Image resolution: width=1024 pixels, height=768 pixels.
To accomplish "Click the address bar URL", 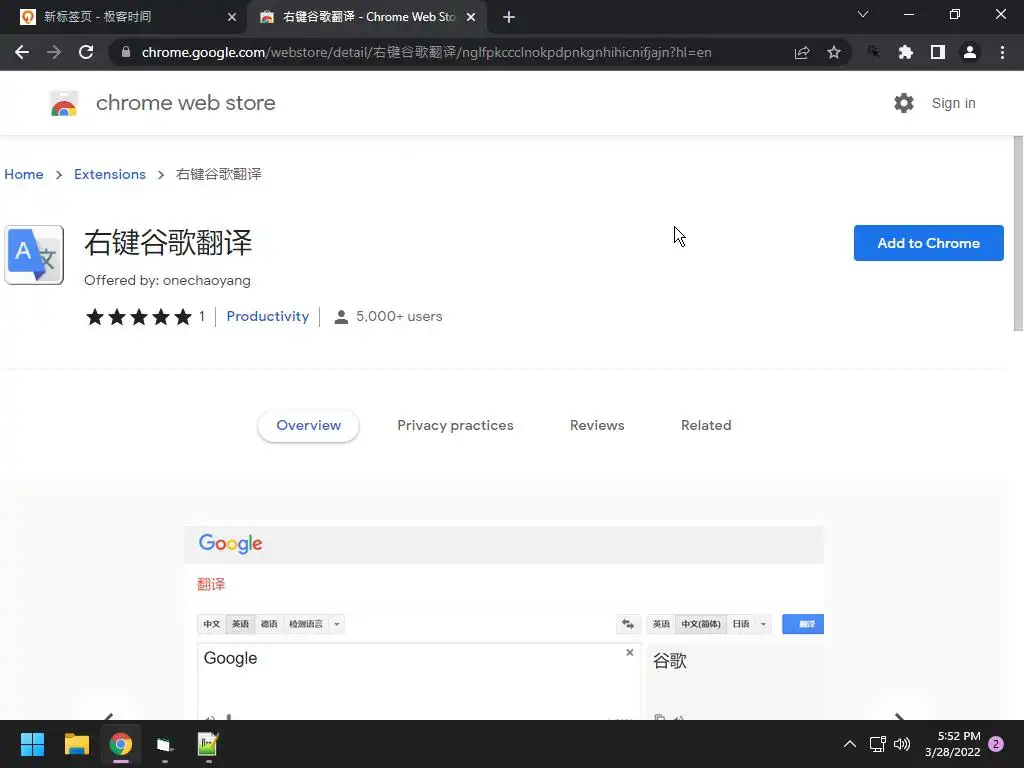I will pyautogui.click(x=426, y=52).
